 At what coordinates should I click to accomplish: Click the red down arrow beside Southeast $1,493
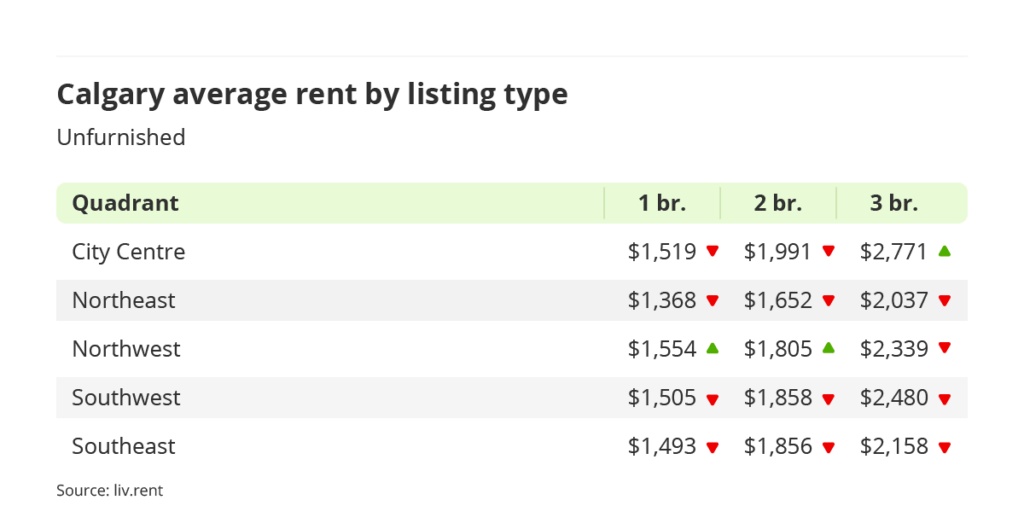712,447
